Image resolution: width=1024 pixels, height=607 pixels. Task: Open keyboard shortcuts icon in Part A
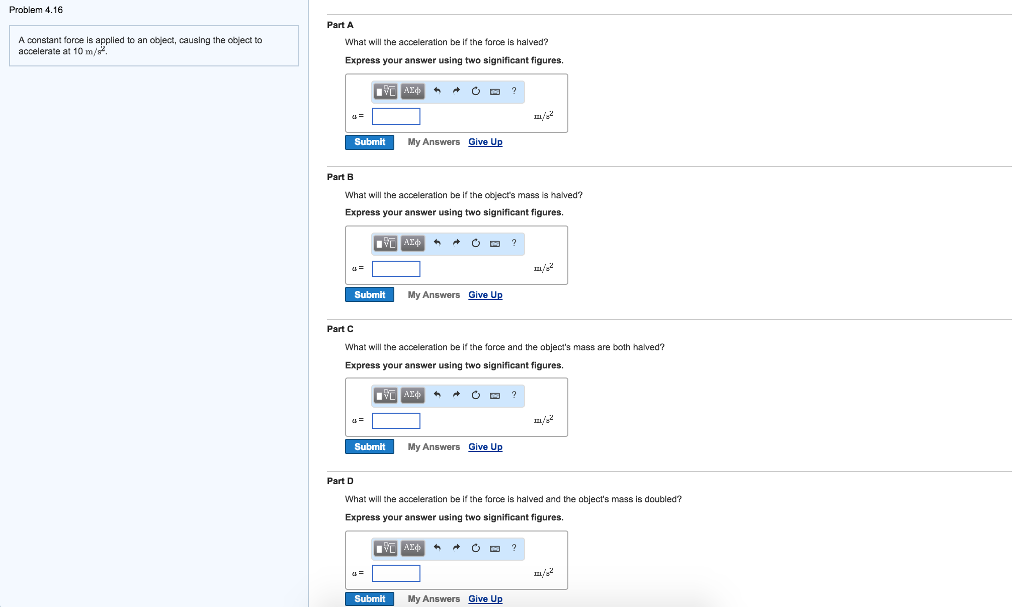tap(495, 91)
